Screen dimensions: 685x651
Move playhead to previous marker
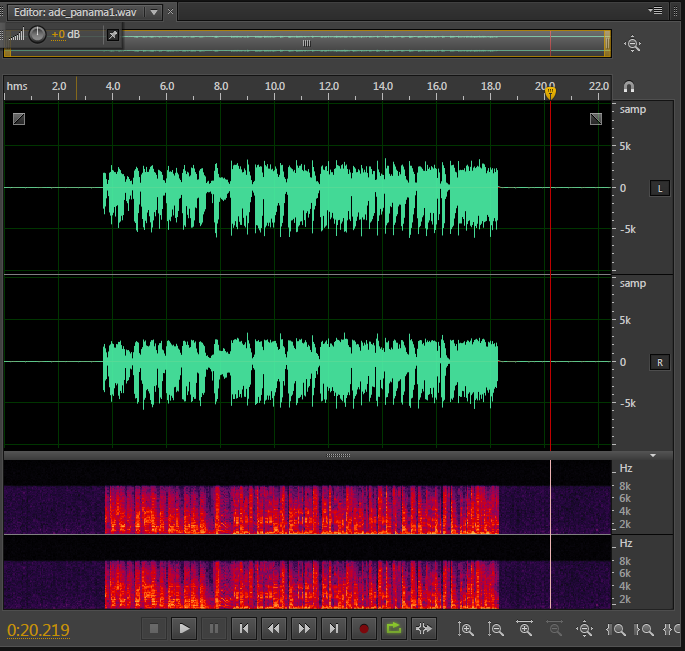click(244, 629)
